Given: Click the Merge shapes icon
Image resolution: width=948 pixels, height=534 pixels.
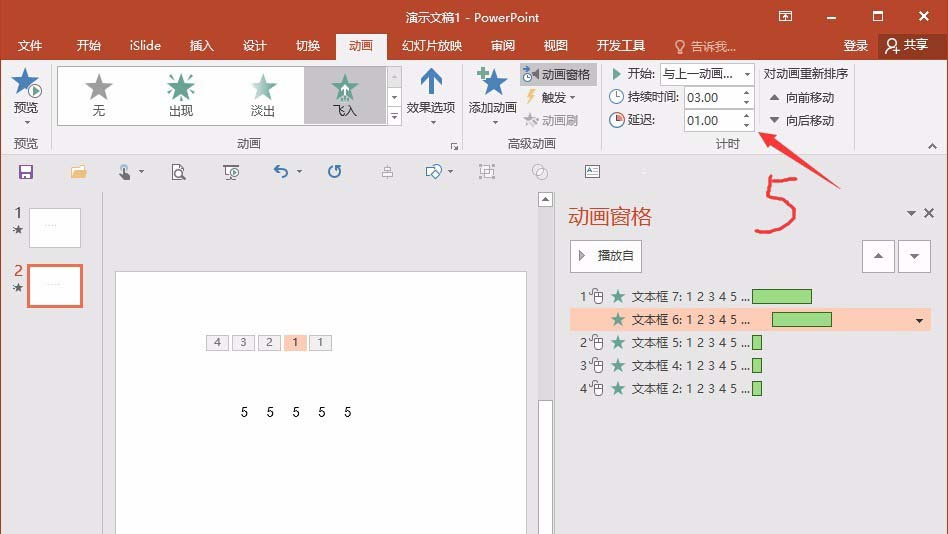Looking at the screenshot, I should pos(540,172).
